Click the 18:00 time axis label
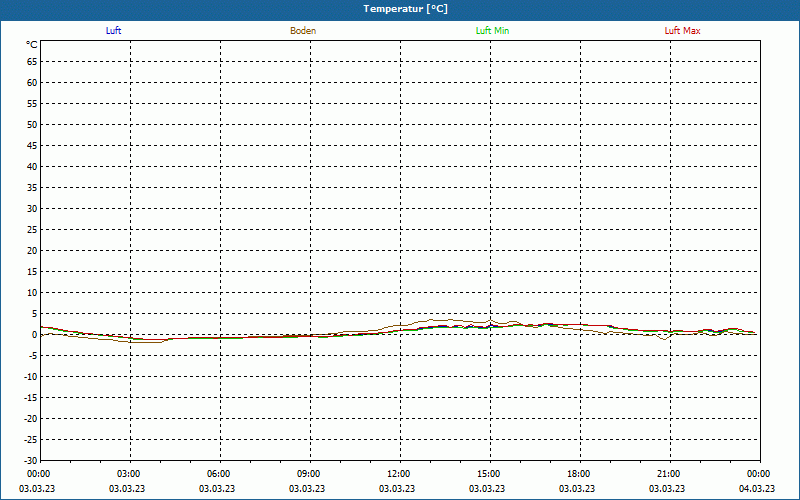The height and width of the screenshot is (500, 800). pyautogui.click(x=579, y=474)
